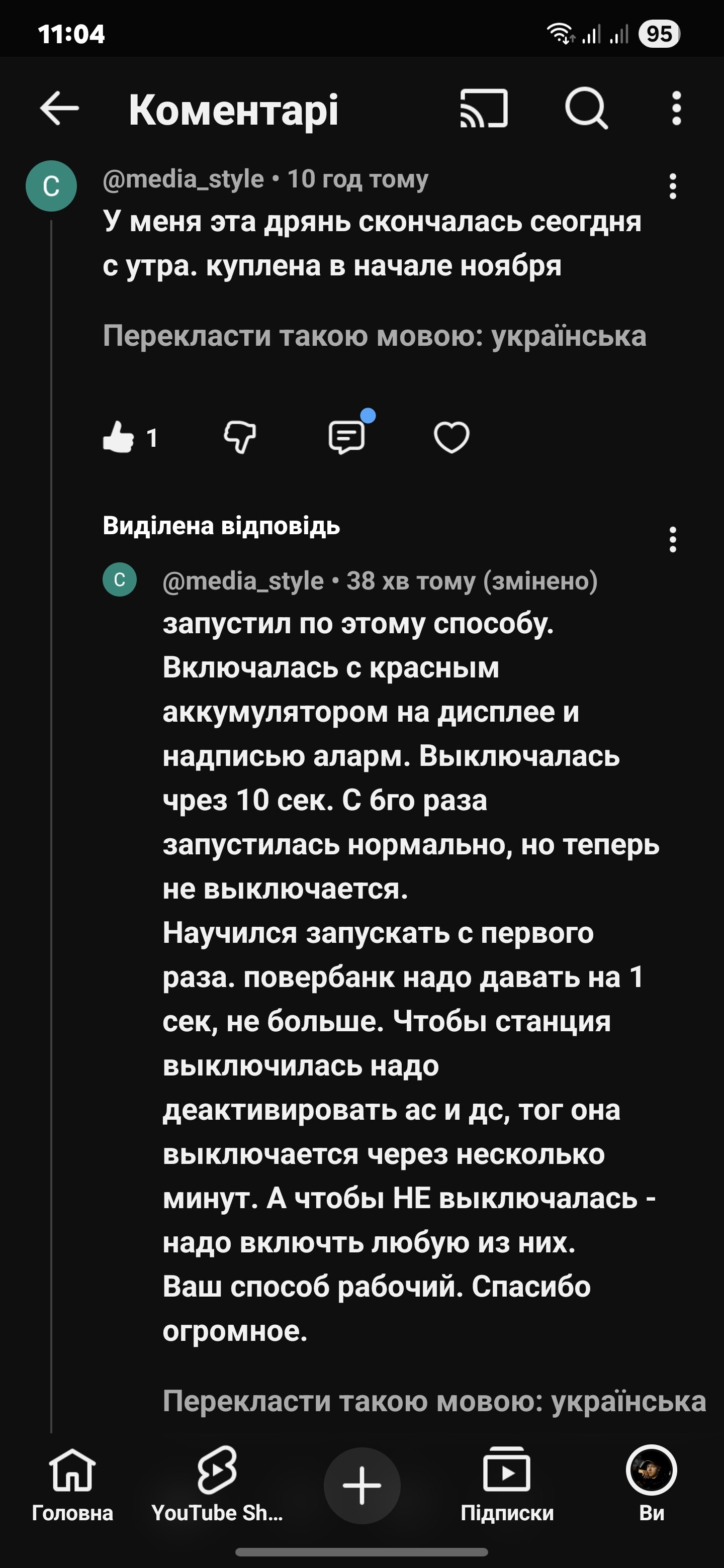Tap the large green avatar with C
Viewport: 724px width, 1568px height.
(x=51, y=186)
